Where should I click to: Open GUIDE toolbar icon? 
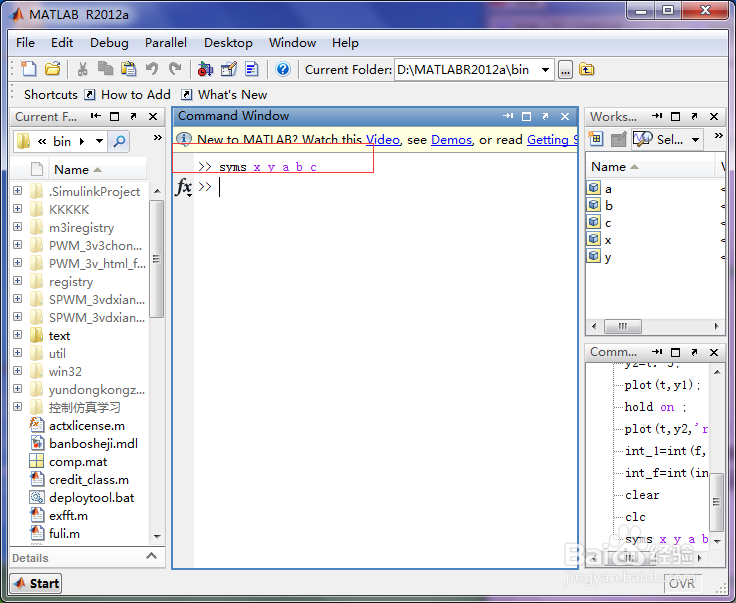click(x=229, y=69)
